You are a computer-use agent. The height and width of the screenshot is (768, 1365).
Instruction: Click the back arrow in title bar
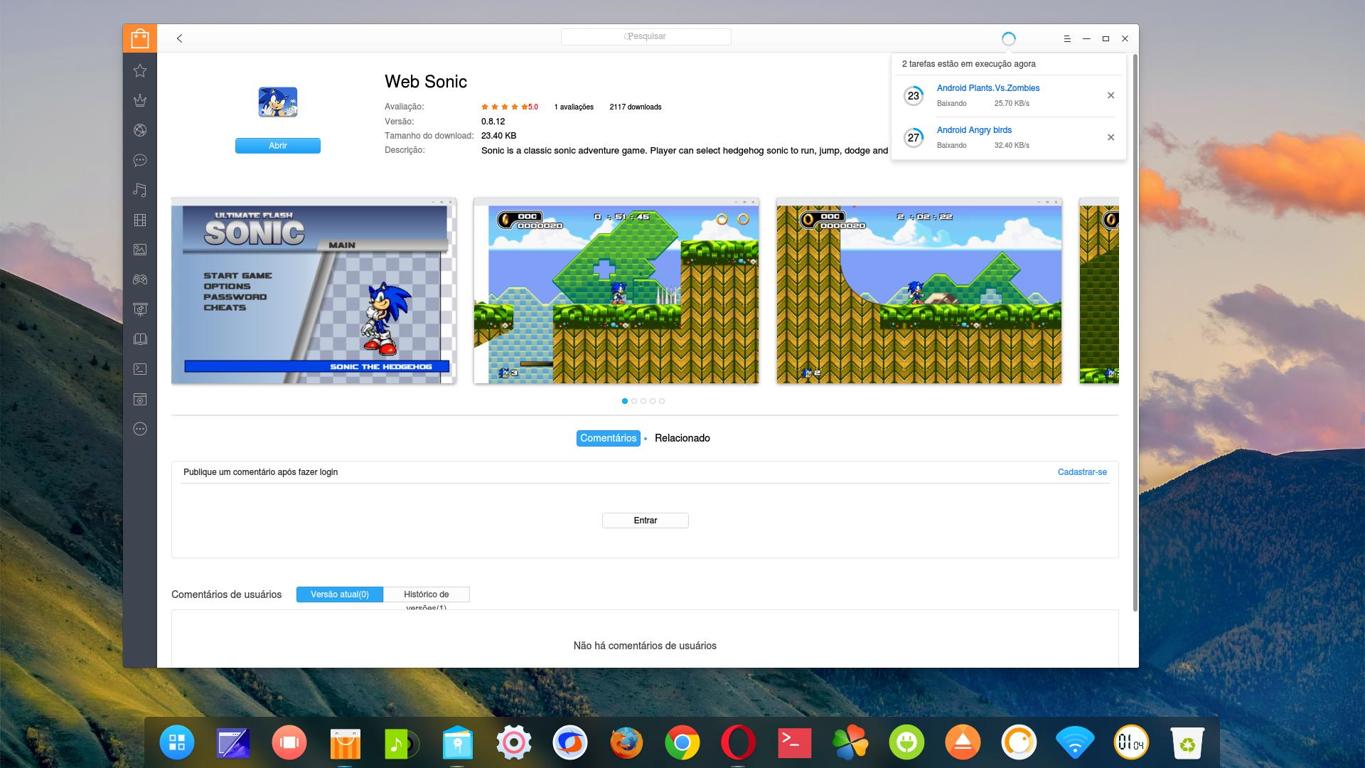[179, 38]
